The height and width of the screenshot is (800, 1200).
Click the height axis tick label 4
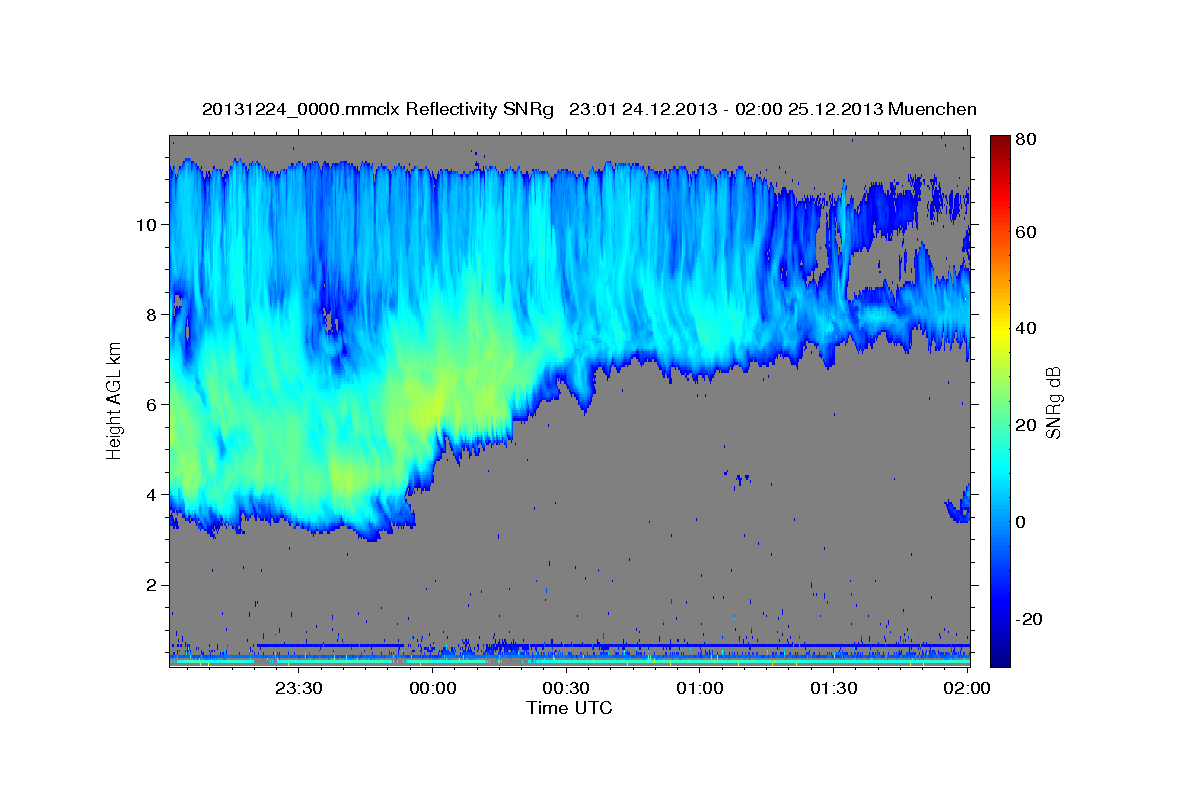click(x=152, y=494)
